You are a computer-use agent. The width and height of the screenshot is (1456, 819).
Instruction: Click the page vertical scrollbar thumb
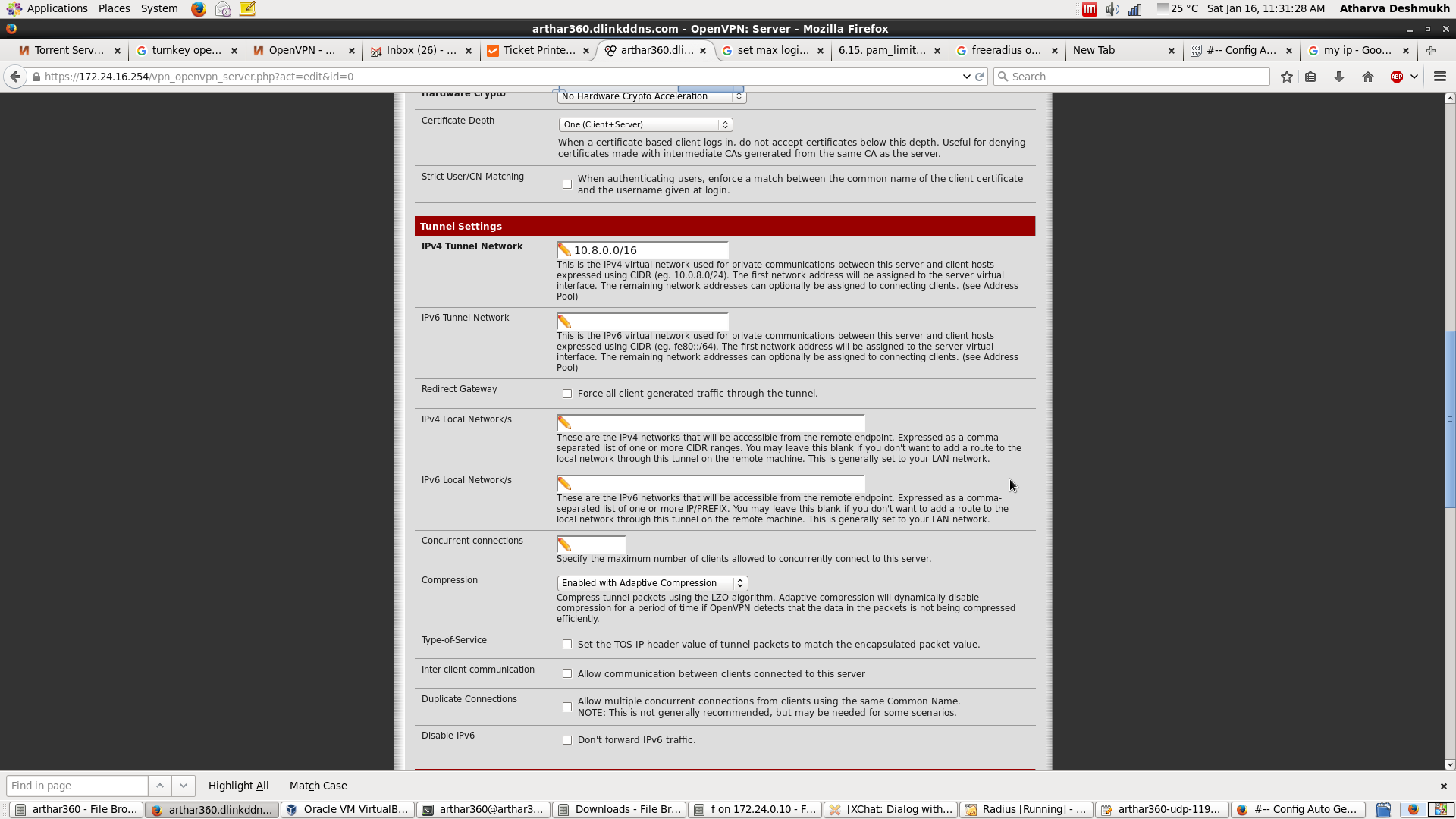tap(1450, 419)
